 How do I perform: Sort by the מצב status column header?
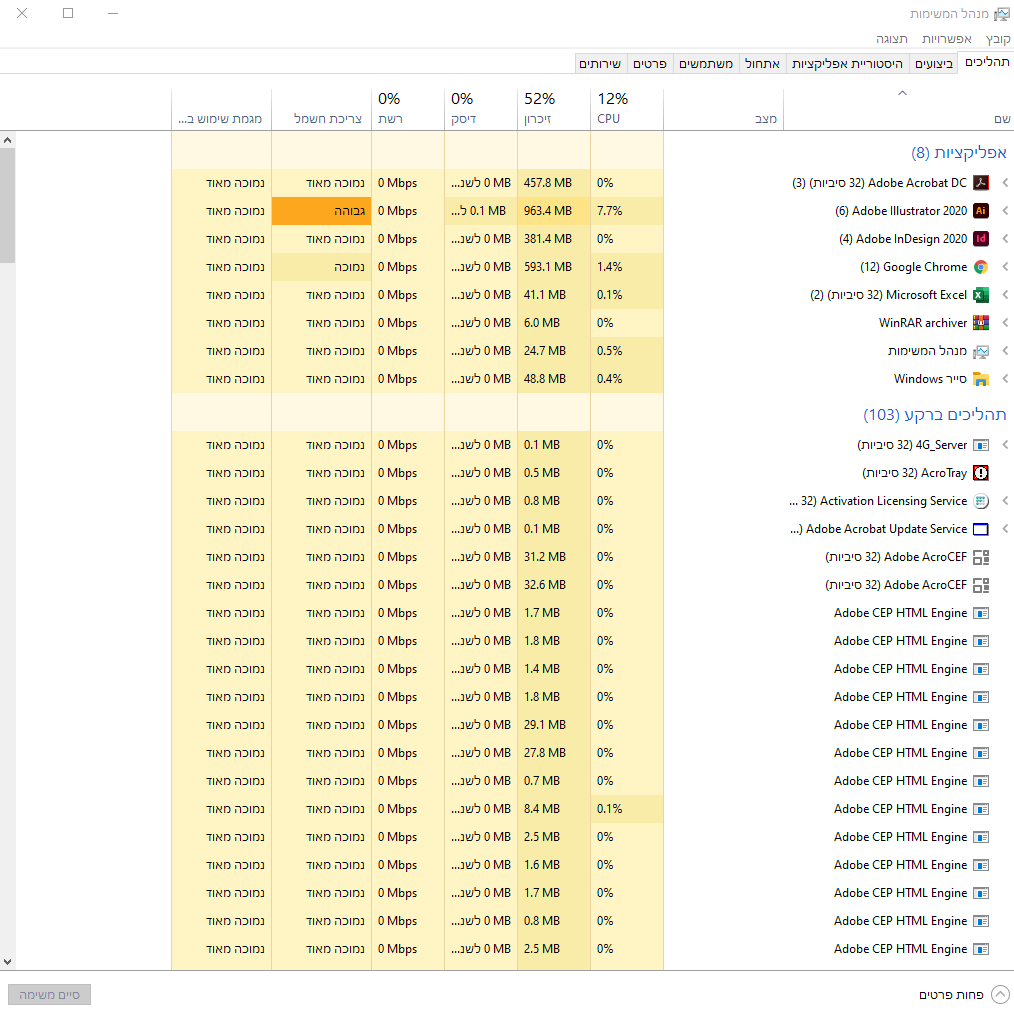point(724,109)
